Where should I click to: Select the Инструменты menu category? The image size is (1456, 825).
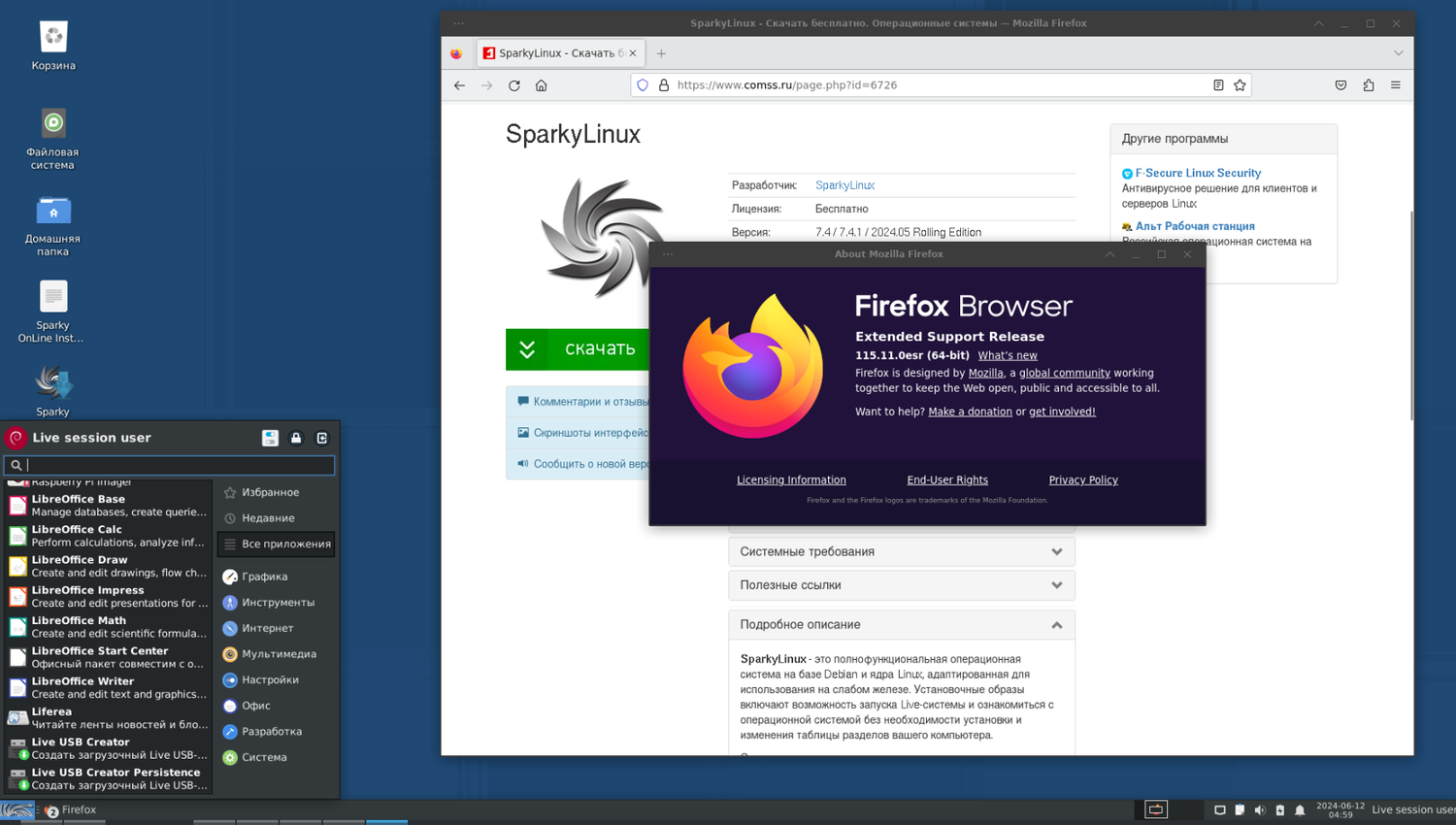tap(277, 603)
